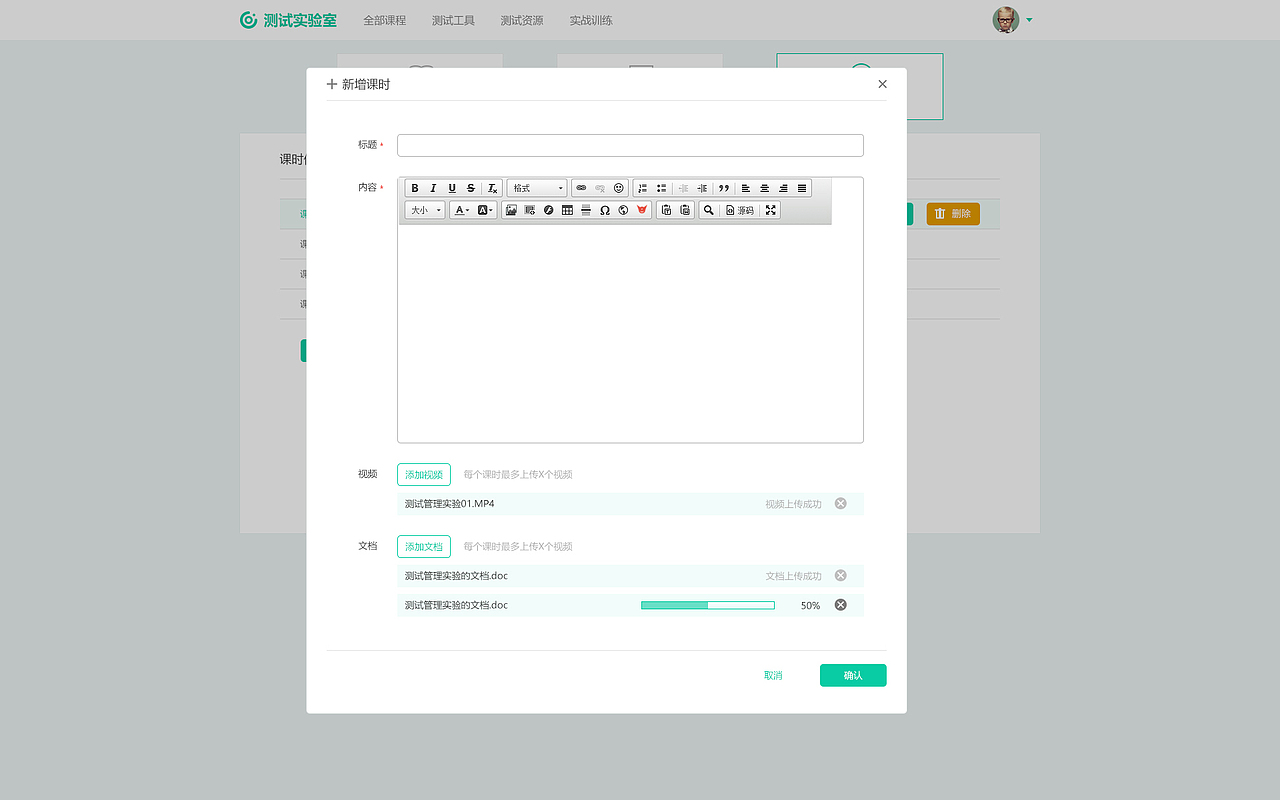1280x800 pixels.
Task: Click the 文档上传成功 status text
Action: 793,576
